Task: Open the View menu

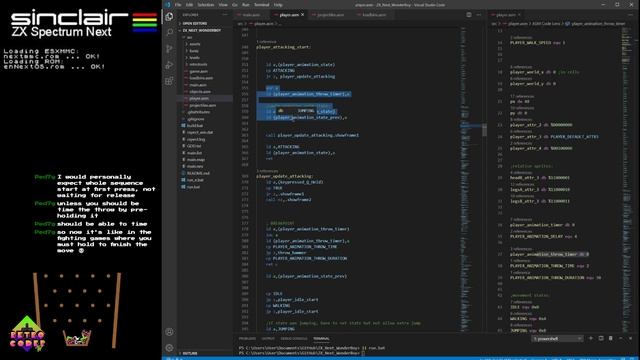Action: [223, 5]
